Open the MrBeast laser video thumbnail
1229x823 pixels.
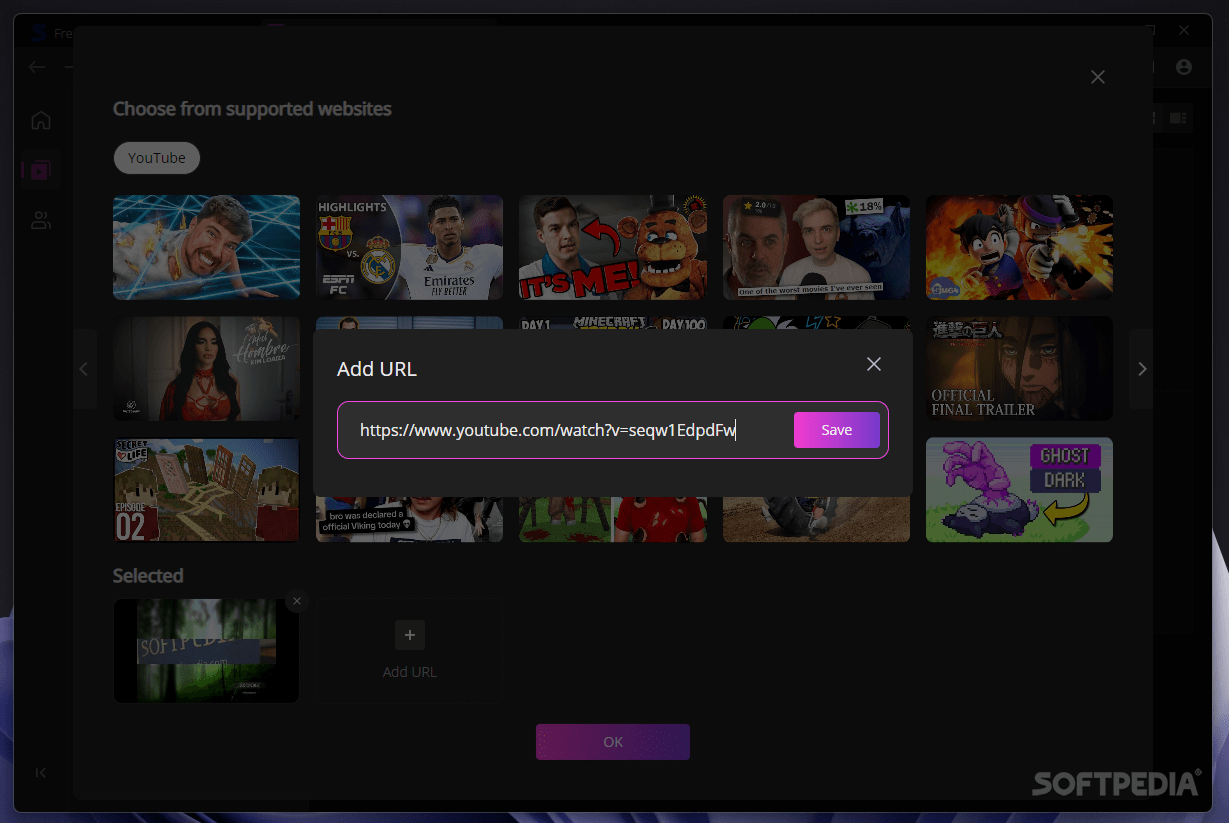coord(206,247)
